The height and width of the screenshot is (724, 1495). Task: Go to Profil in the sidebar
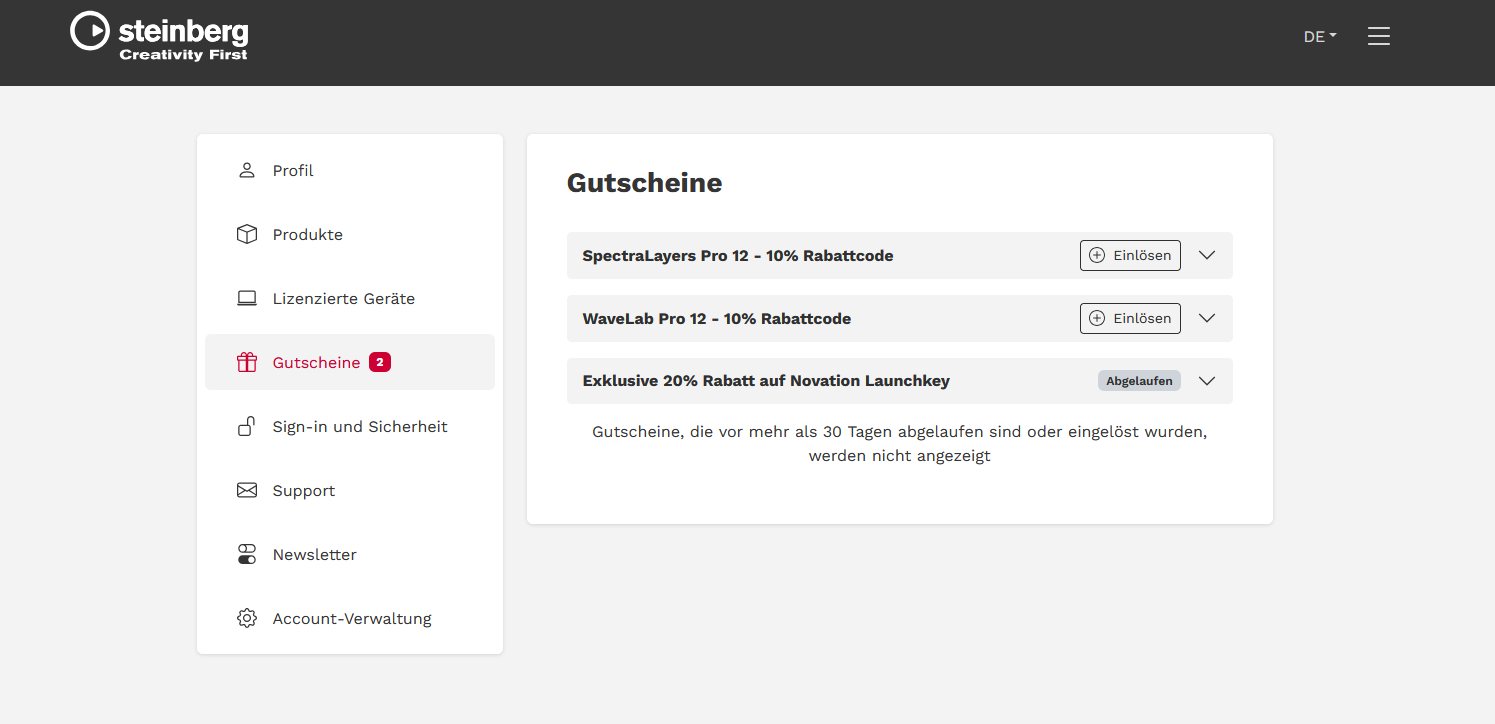click(350, 170)
